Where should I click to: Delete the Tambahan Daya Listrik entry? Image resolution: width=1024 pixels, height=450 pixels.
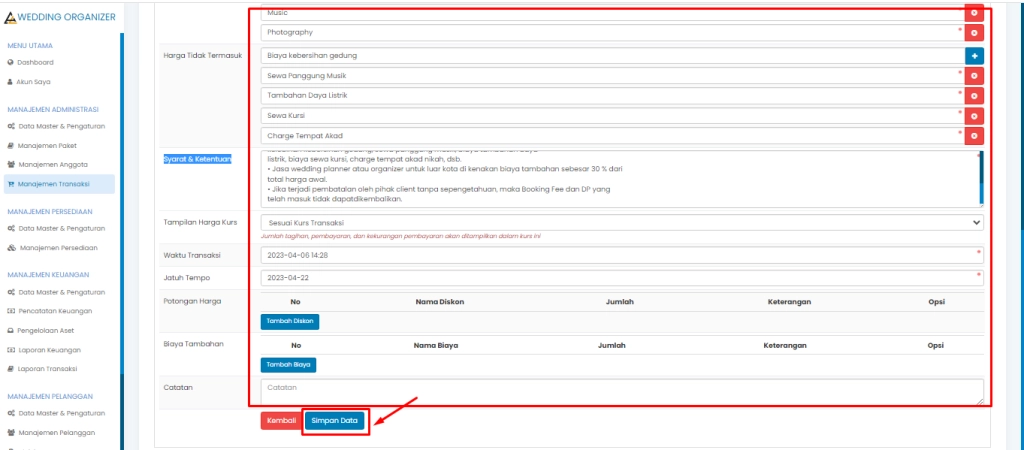[x=974, y=95]
